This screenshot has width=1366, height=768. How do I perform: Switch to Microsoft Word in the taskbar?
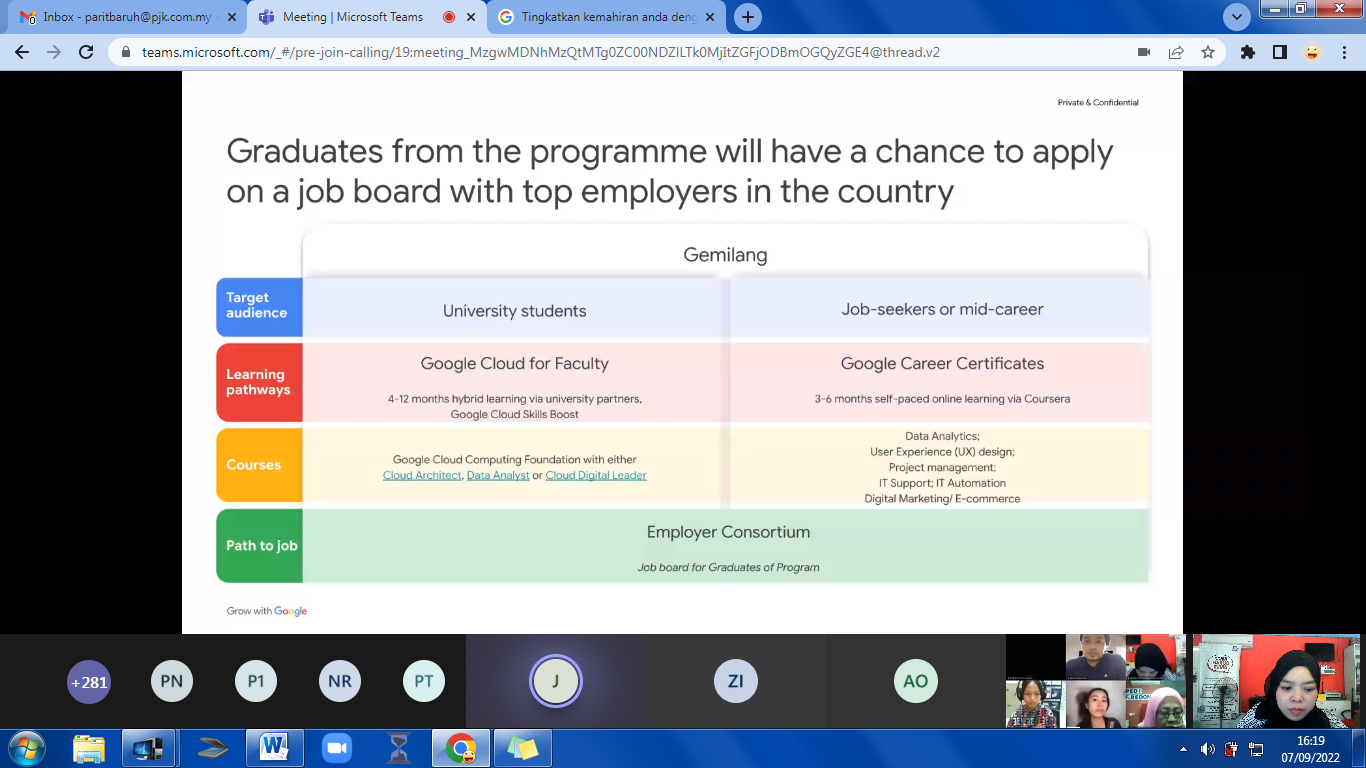pyautogui.click(x=273, y=748)
